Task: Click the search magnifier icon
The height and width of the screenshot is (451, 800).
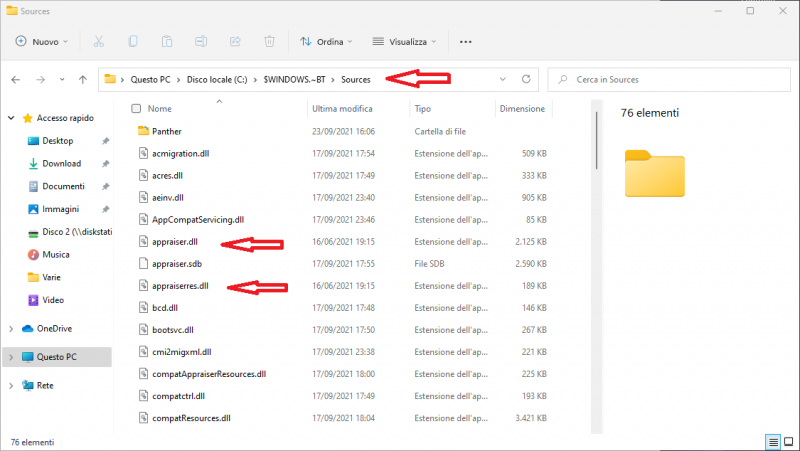Action: pyautogui.click(x=563, y=80)
